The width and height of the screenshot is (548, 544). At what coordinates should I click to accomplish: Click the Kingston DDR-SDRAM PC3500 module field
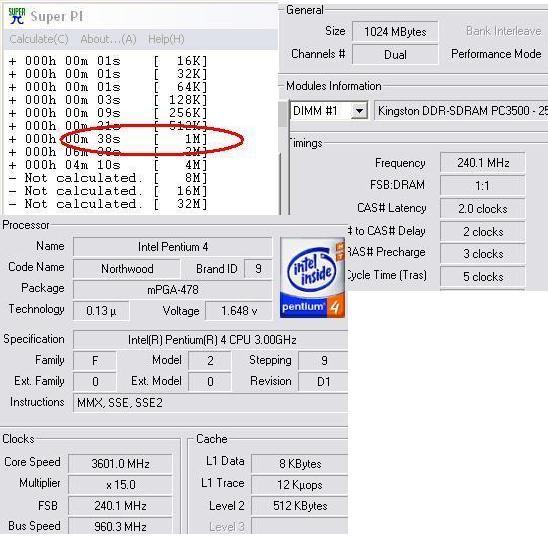click(x=461, y=111)
